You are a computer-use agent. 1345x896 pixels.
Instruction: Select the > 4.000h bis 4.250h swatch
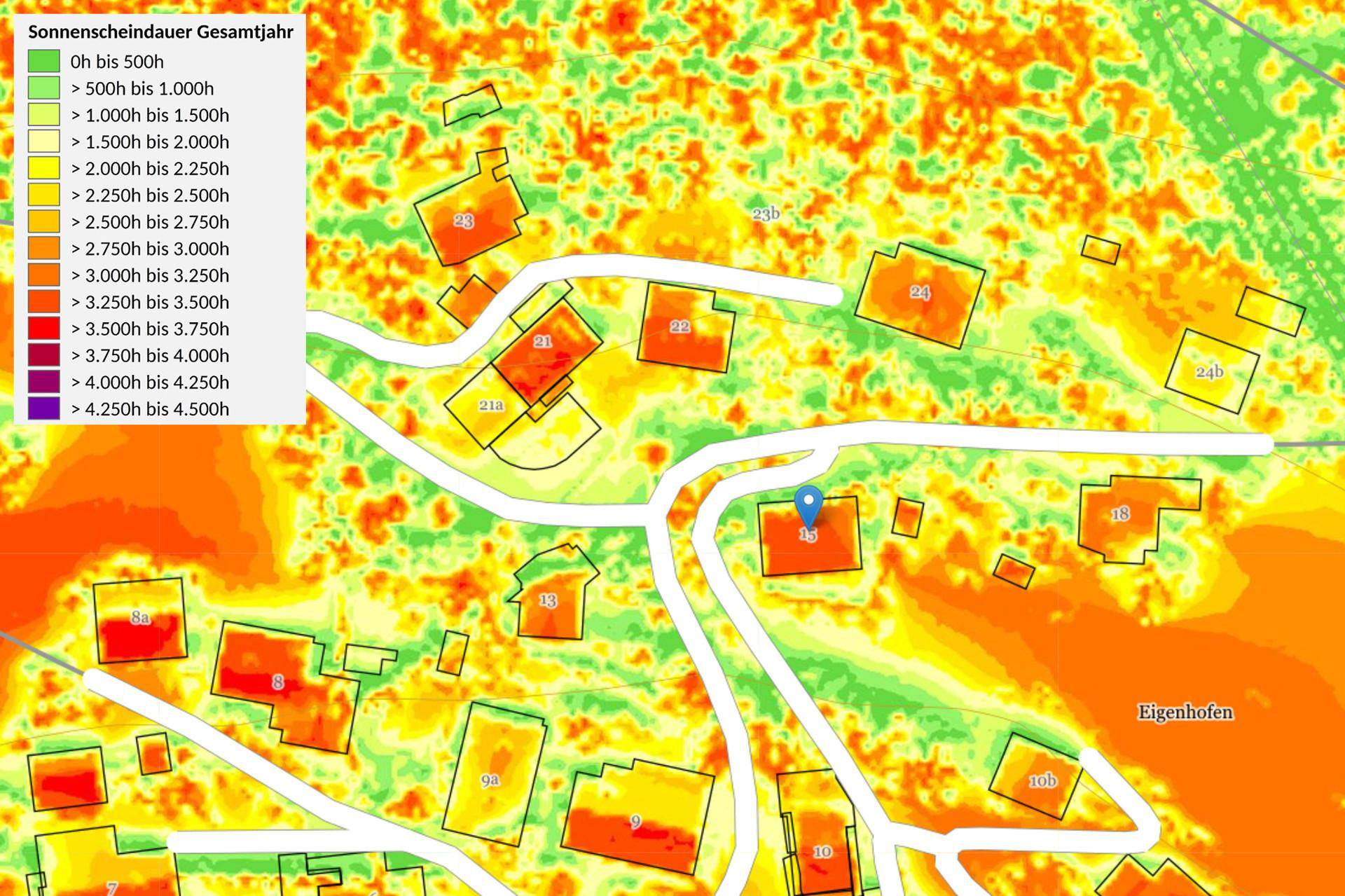[43, 382]
